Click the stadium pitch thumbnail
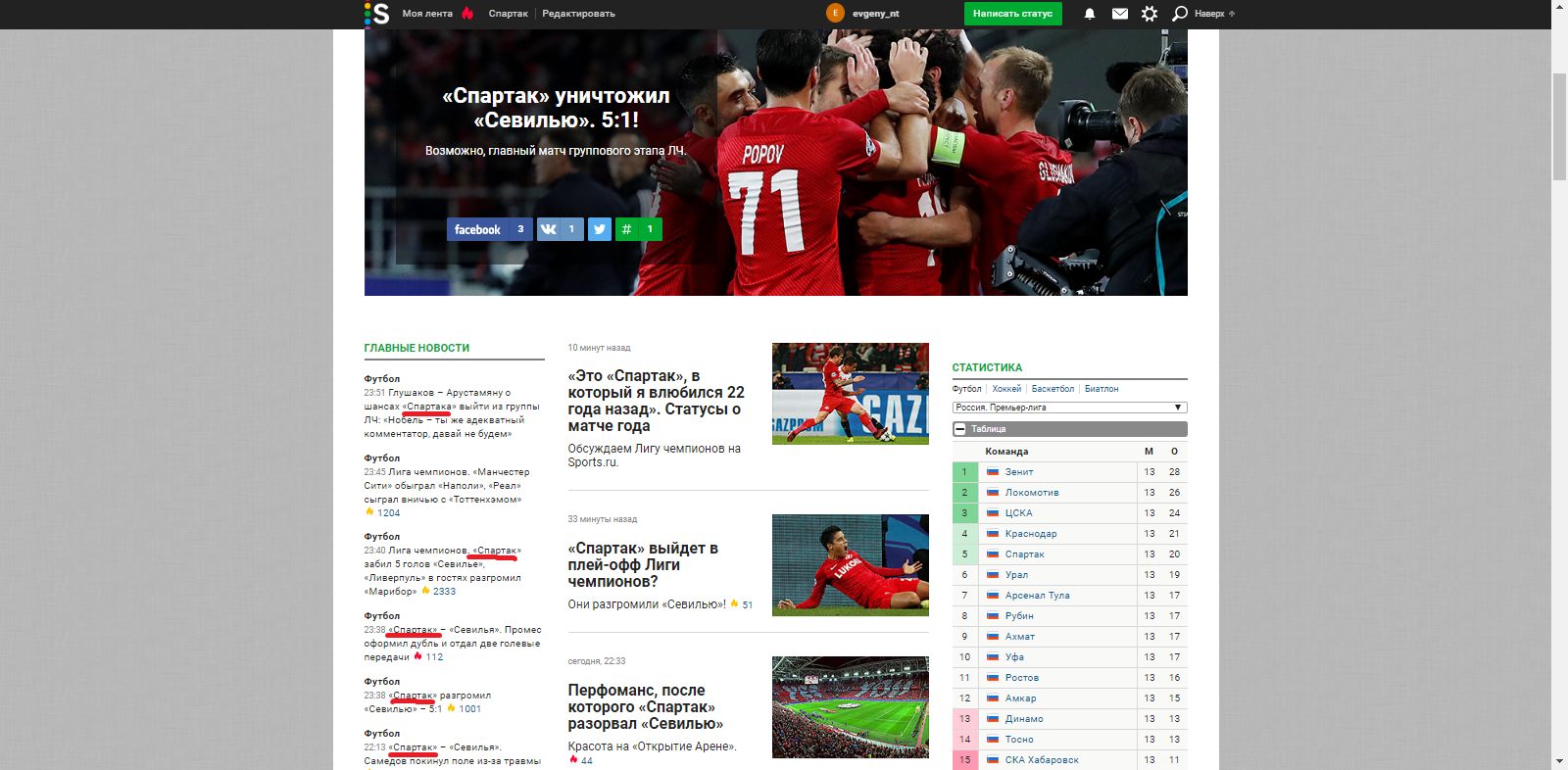The width and height of the screenshot is (1568, 770). [x=851, y=707]
